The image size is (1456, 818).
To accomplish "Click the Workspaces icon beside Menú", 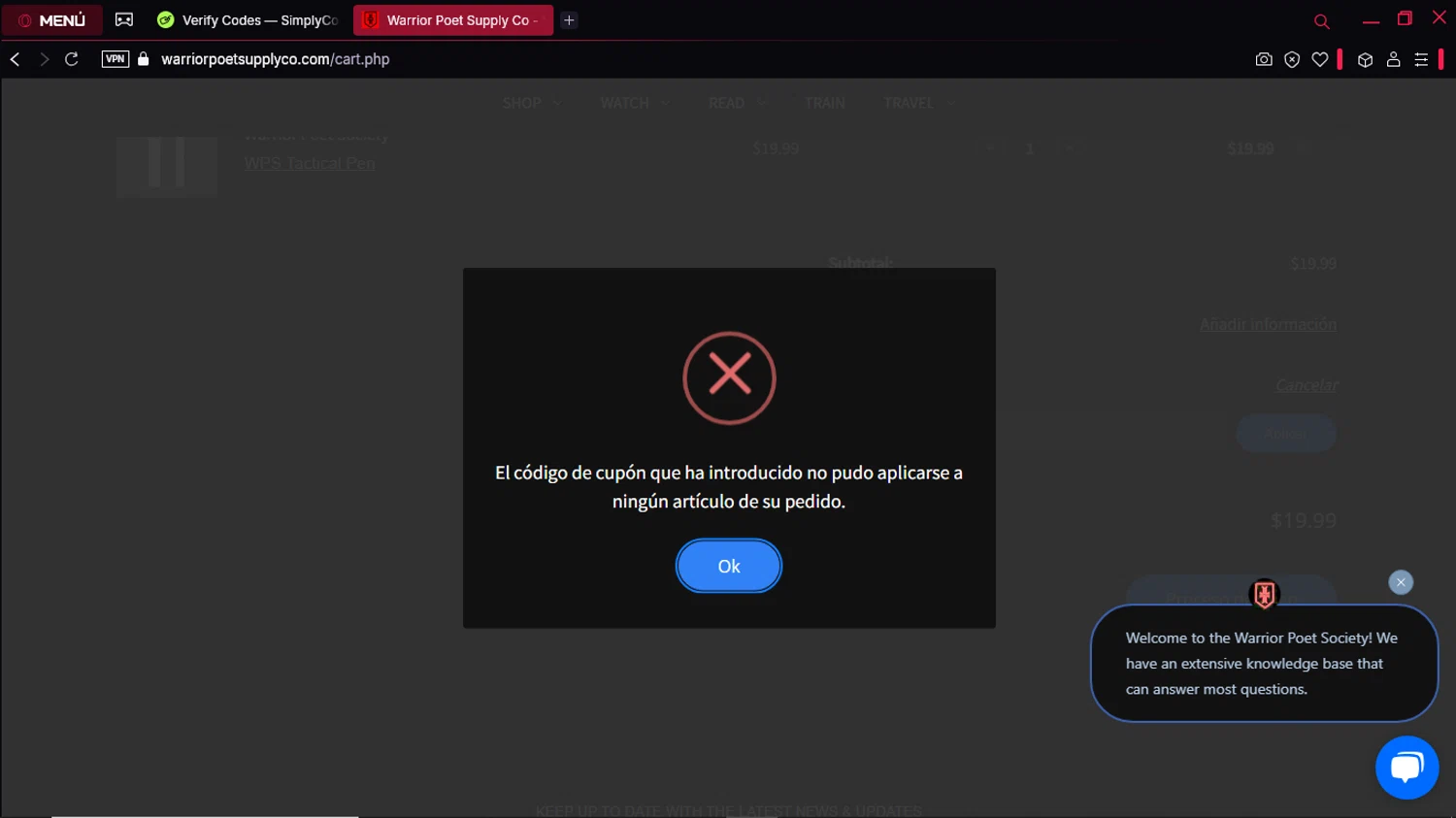I will pyautogui.click(x=124, y=19).
